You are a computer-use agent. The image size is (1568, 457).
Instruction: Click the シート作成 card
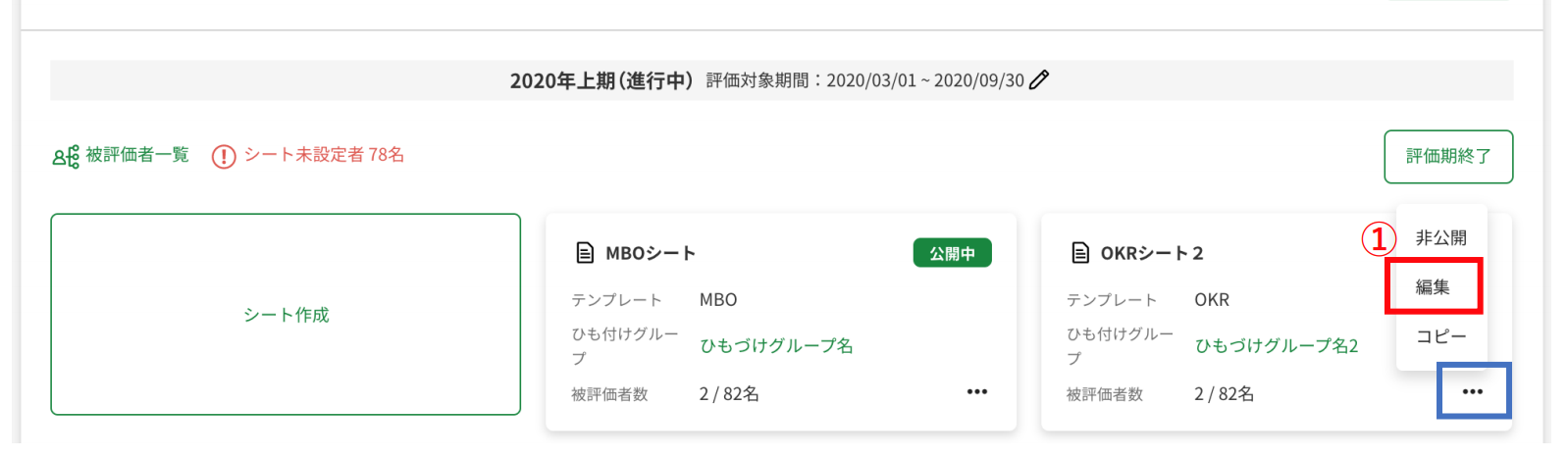point(286,315)
